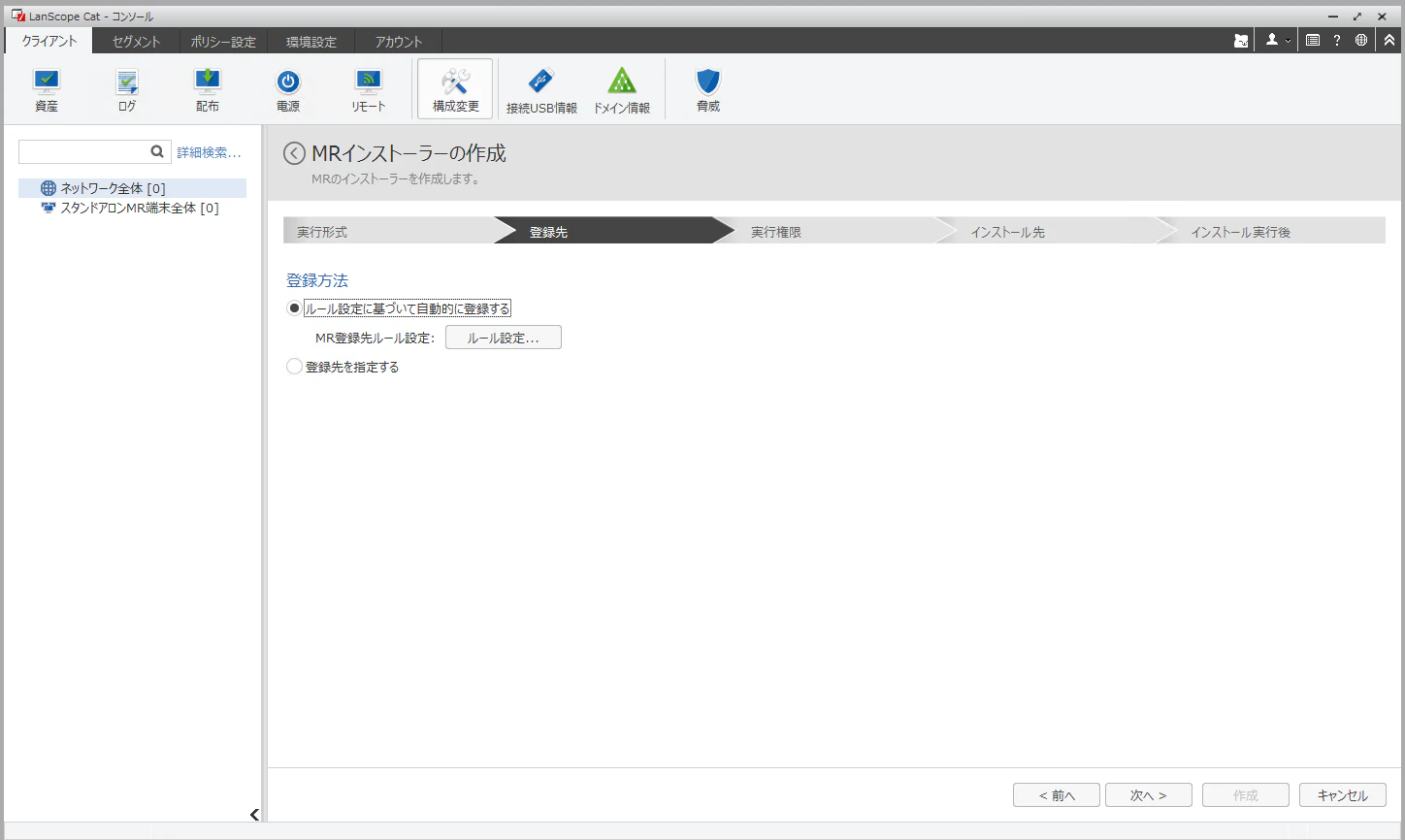
Task: Click the 実行形式 wizard step
Action: coord(388,231)
